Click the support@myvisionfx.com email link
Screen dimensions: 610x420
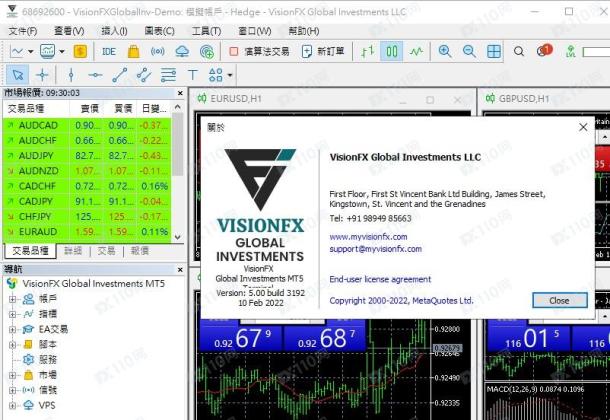(x=375, y=249)
